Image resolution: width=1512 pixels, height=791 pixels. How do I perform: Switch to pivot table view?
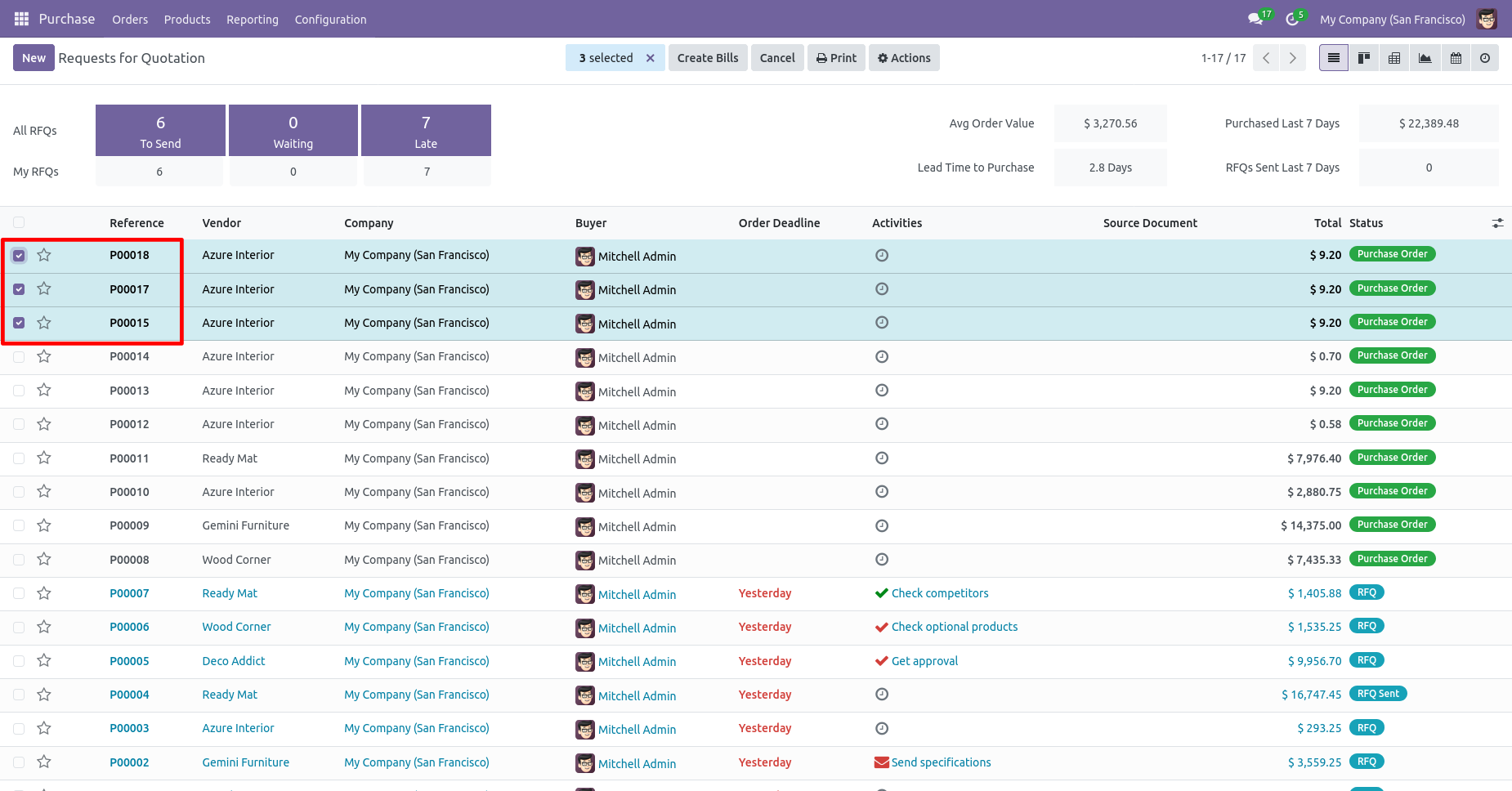click(1394, 58)
